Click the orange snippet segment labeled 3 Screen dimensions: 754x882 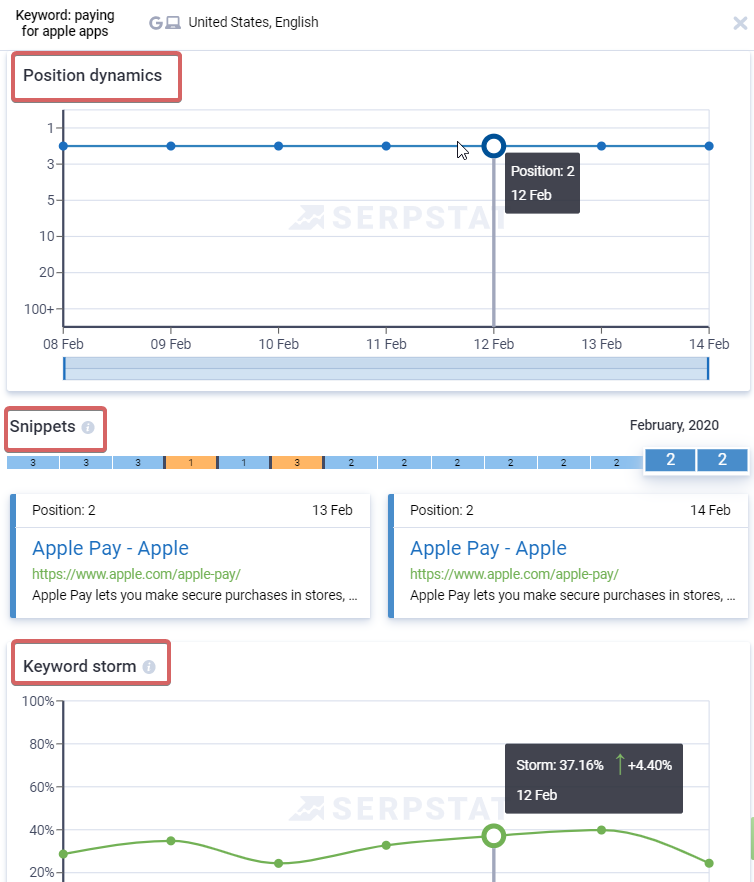coord(297,463)
